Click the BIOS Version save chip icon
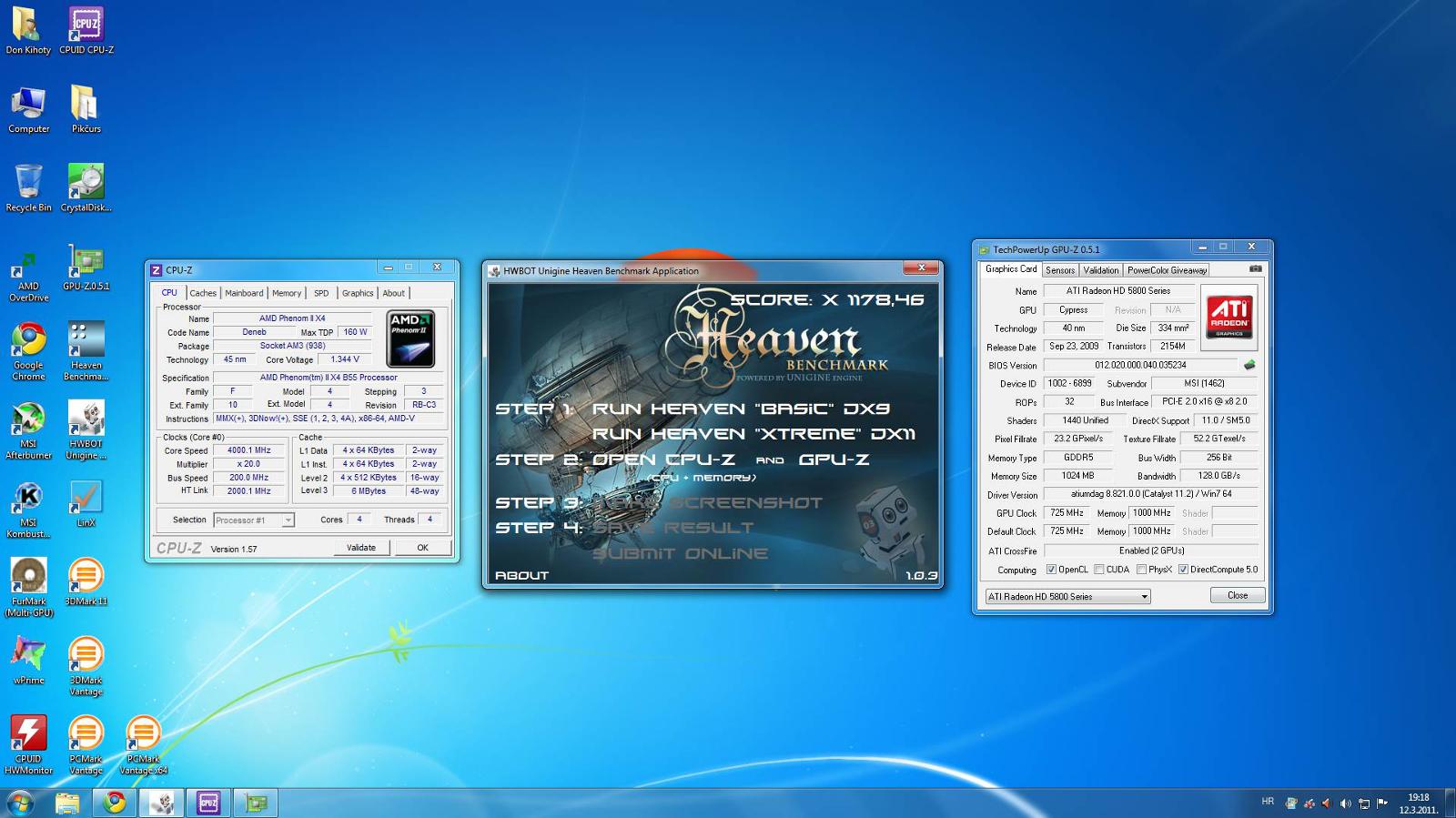This screenshot has width=1456, height=818. (x=1249, y=365)
